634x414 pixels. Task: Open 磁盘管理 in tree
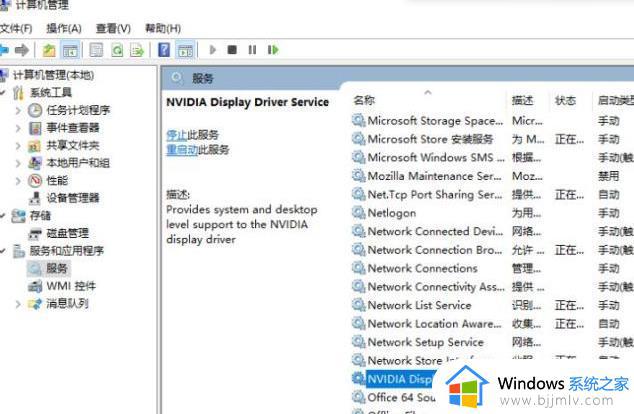(68, 233)
